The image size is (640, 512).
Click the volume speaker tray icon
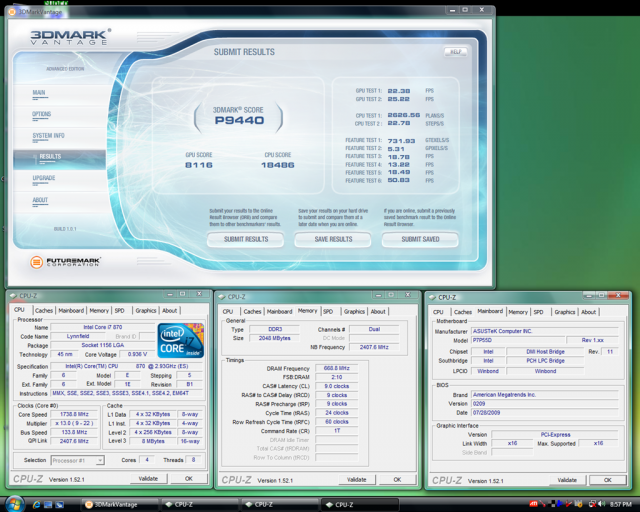pyautogui.click(x=601, y=504)
